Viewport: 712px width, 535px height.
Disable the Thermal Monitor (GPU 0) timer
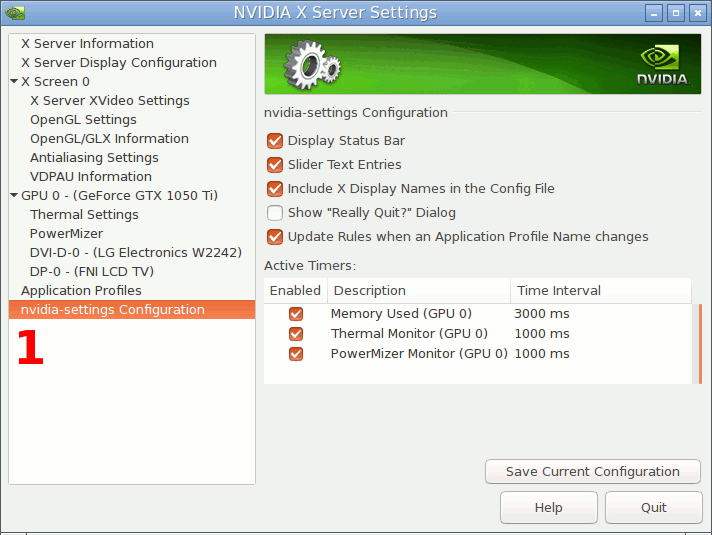[296, 334]
